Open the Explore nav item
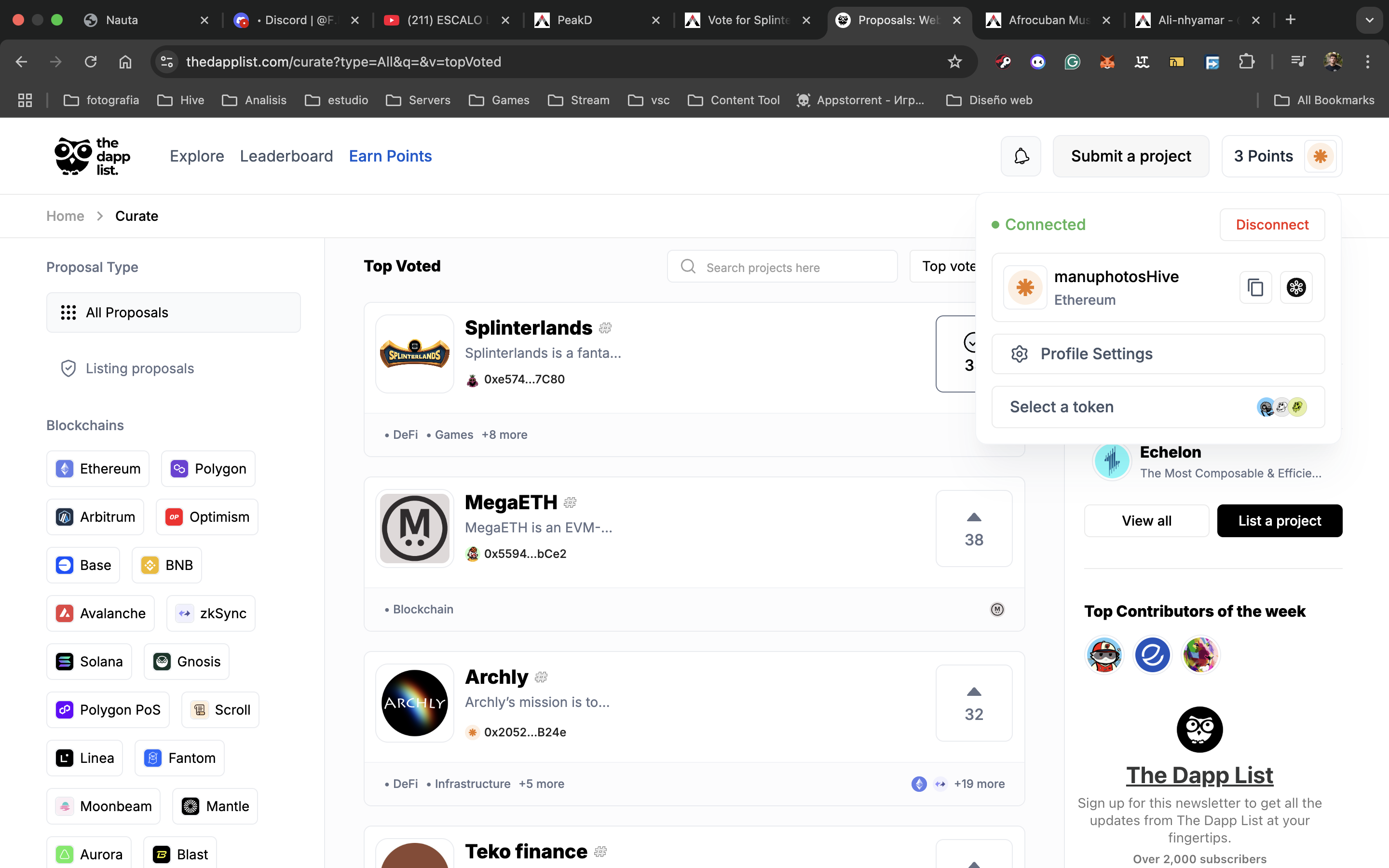Screen dimensions: 1389x868 pyautogui.click(x=197, y=156)
